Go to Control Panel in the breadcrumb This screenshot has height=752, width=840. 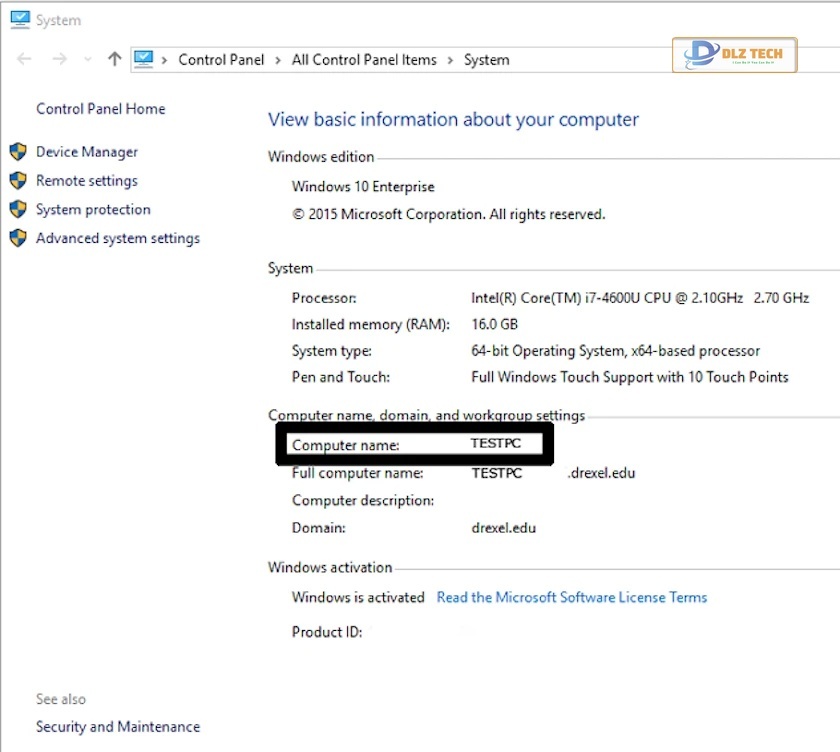coord(221,60)
